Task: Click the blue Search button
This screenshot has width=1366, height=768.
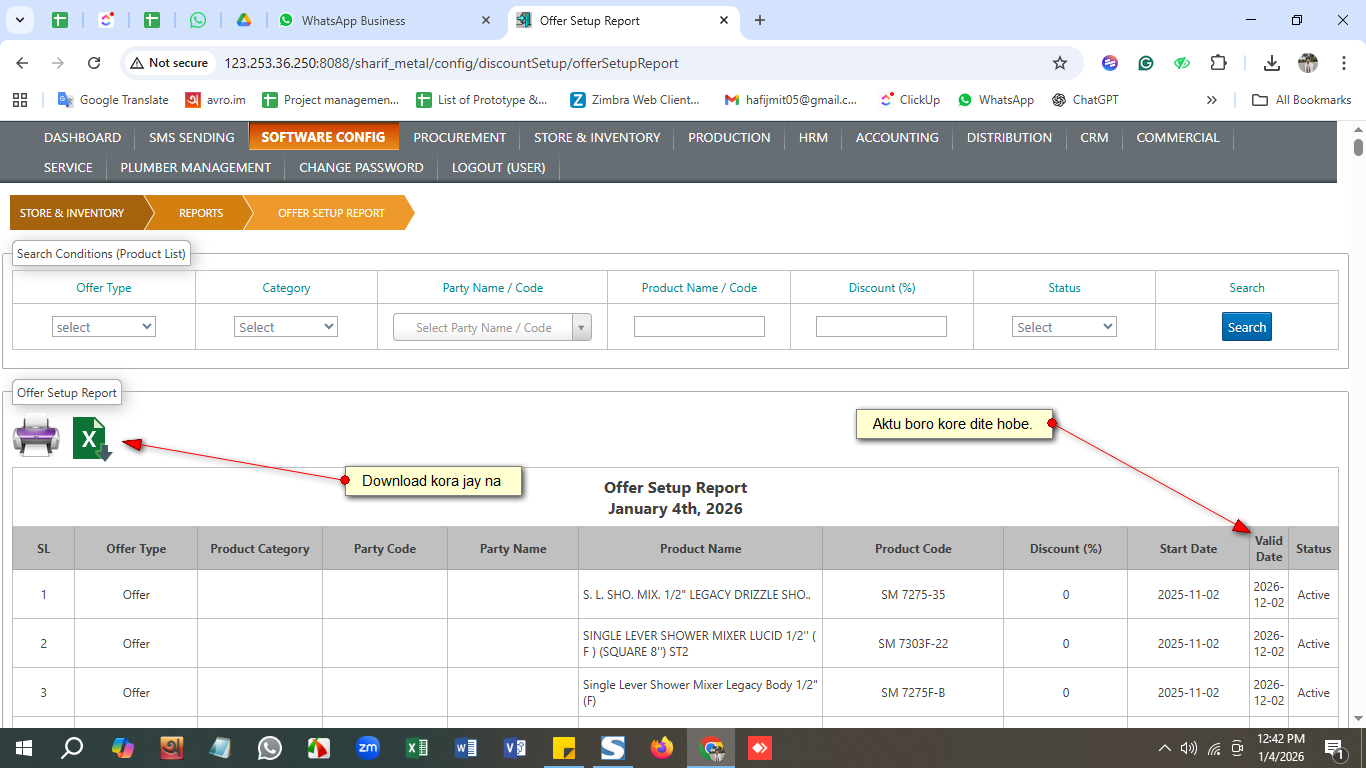Action: [1247, 327]
